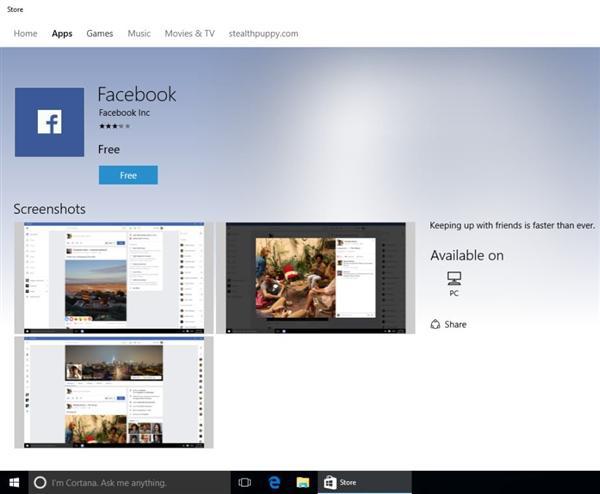Click the stealthpuppy.com account link

[263, 33]
